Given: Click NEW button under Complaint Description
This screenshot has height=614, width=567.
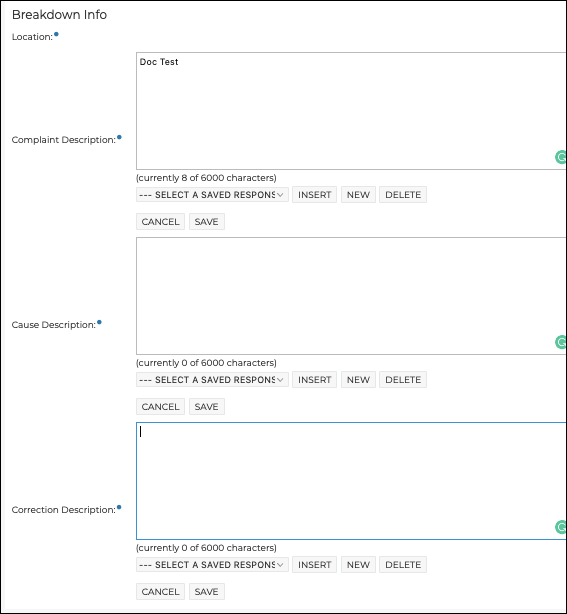Looking at the screenshot, I should coord(358,195).
